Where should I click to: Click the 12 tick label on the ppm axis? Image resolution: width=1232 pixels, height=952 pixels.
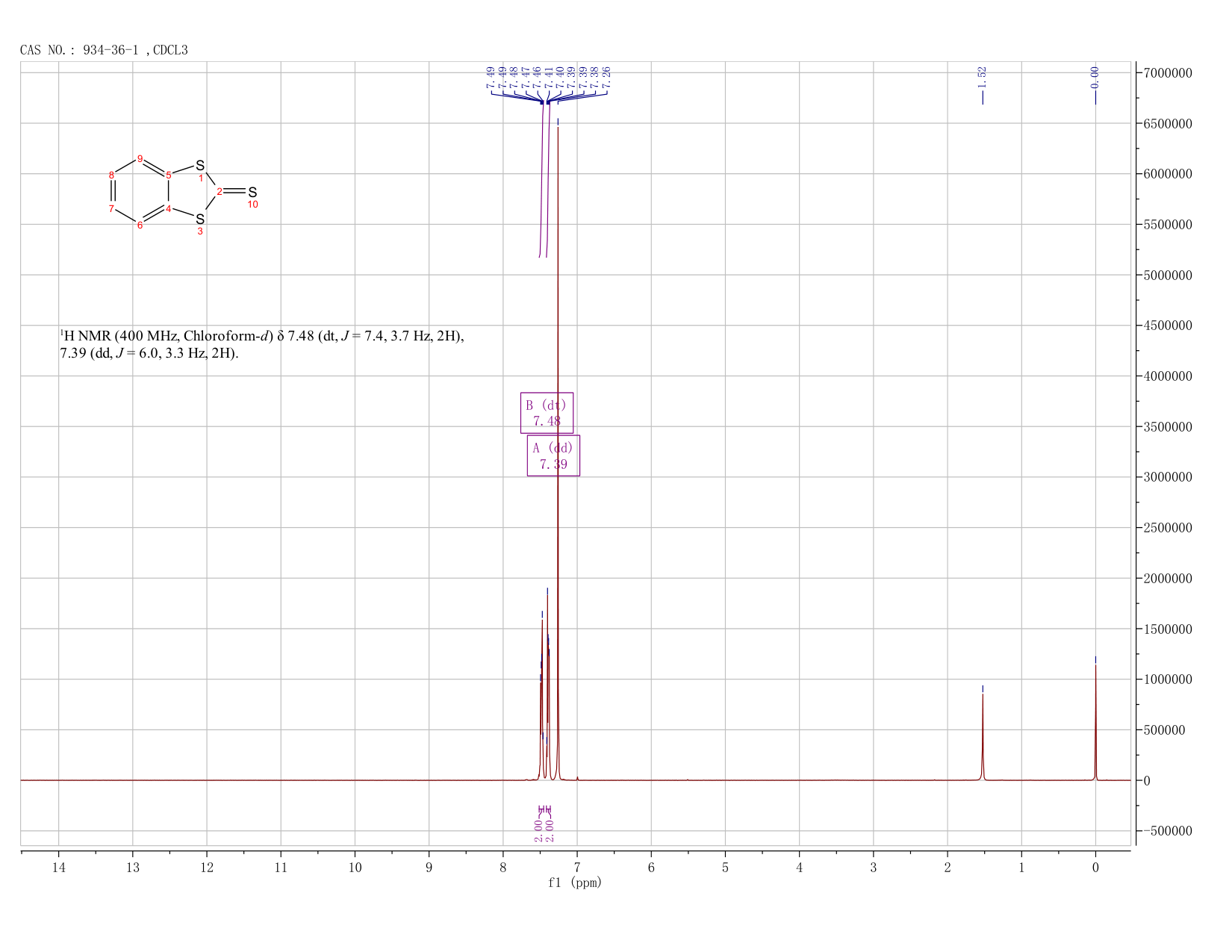[207, 868]
